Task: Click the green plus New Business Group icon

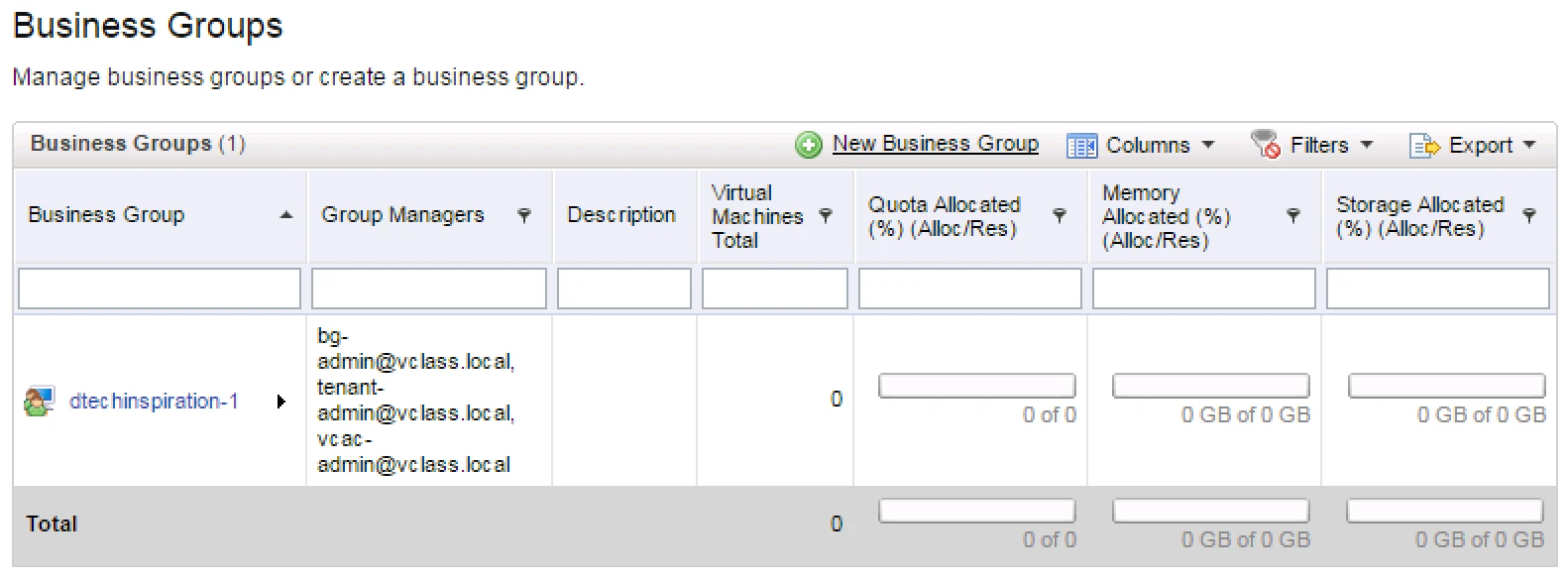Action: click(x=809, y=145)
